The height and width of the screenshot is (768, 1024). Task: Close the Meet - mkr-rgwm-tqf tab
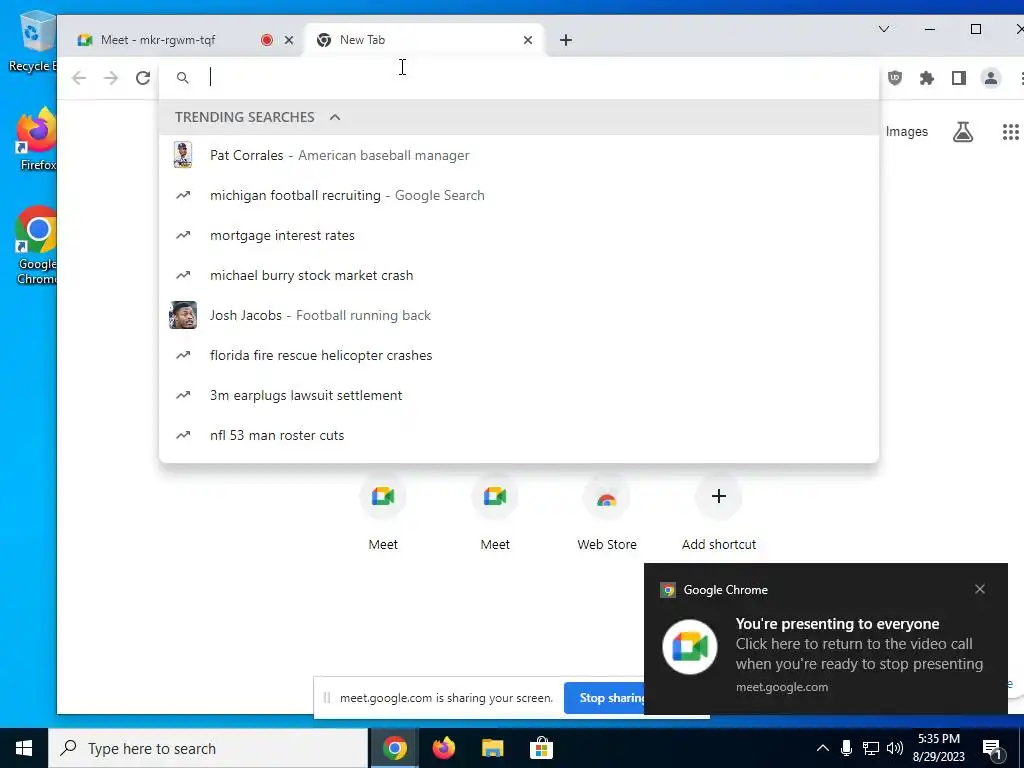[289, 40]
